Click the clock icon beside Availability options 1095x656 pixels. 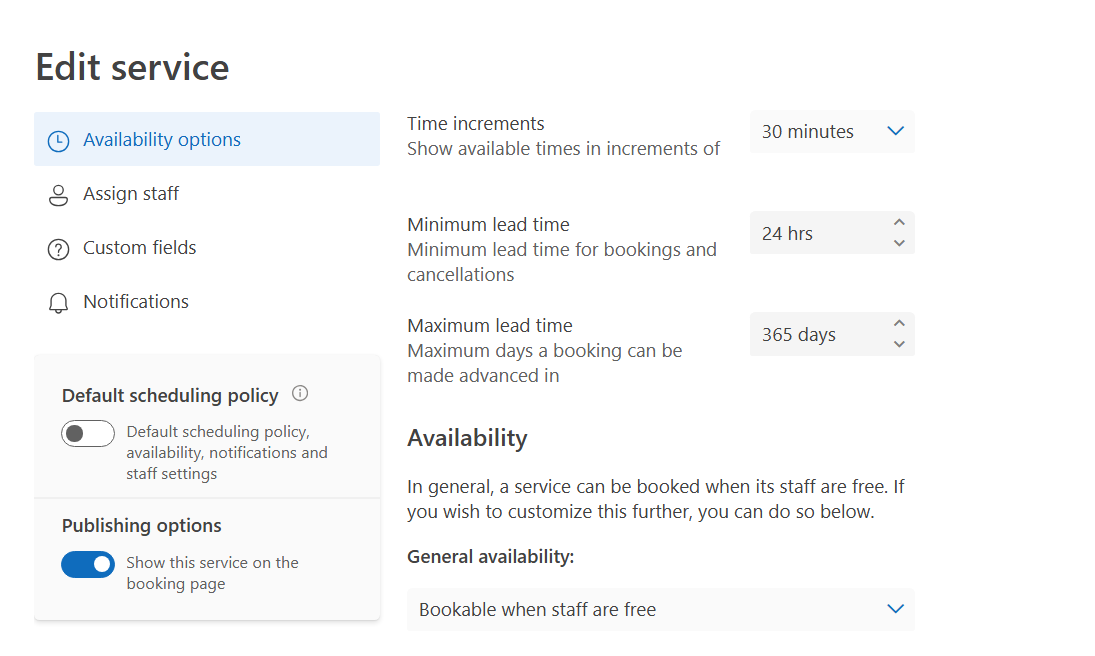58,141
